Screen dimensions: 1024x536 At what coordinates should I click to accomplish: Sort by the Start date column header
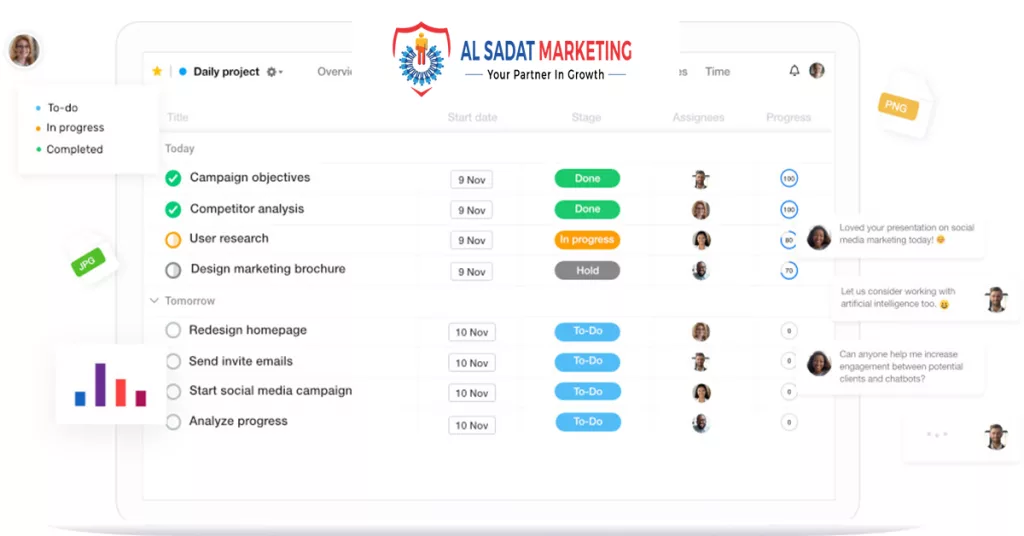click(x=472, y=118)
